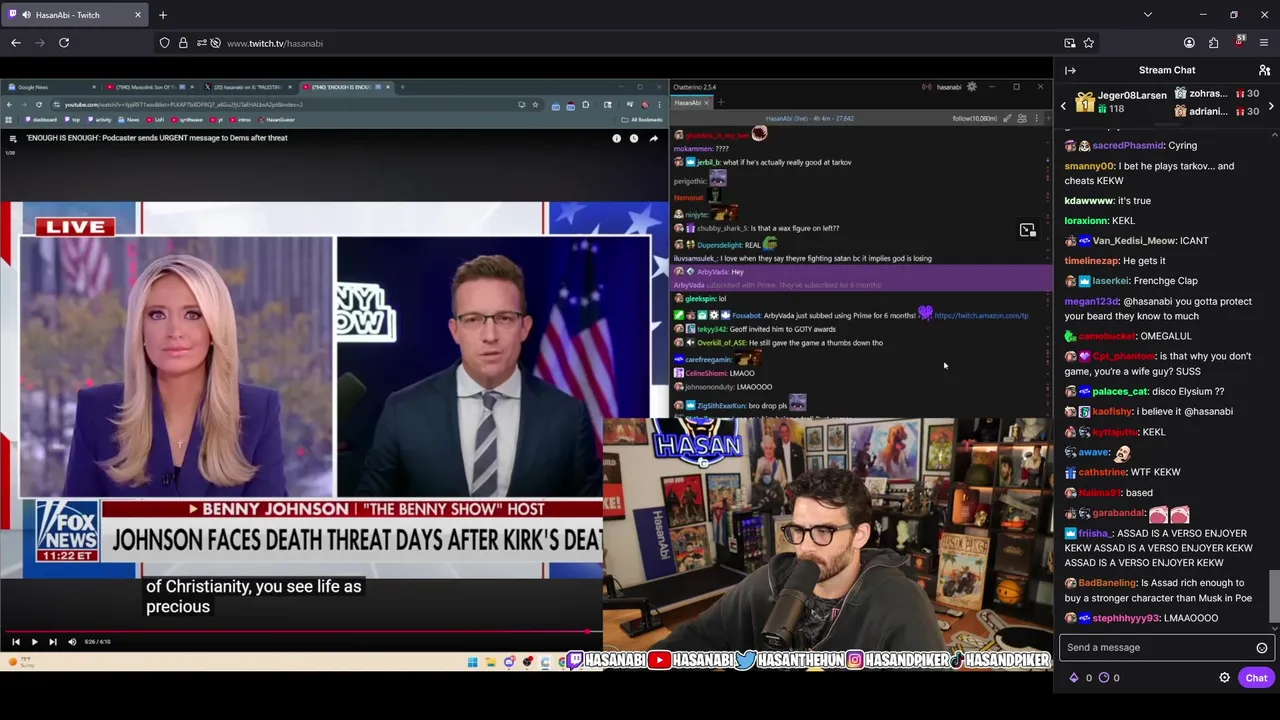The height and width of the screenshot is (720, 1280).
Task: Open the browser extensions puzzle icon
Action: coord(1214,43)
